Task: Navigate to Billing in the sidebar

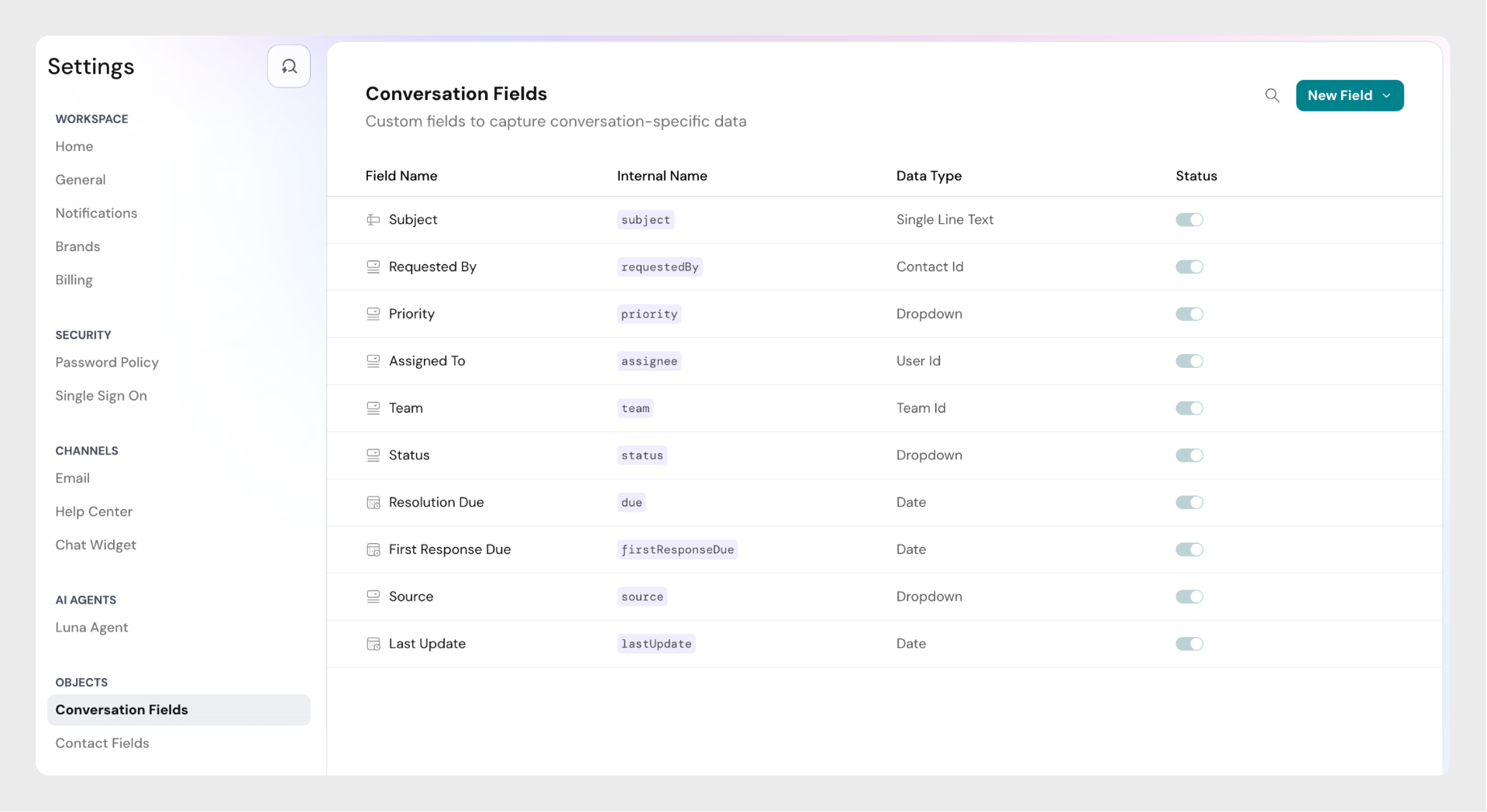Action: 74,280
